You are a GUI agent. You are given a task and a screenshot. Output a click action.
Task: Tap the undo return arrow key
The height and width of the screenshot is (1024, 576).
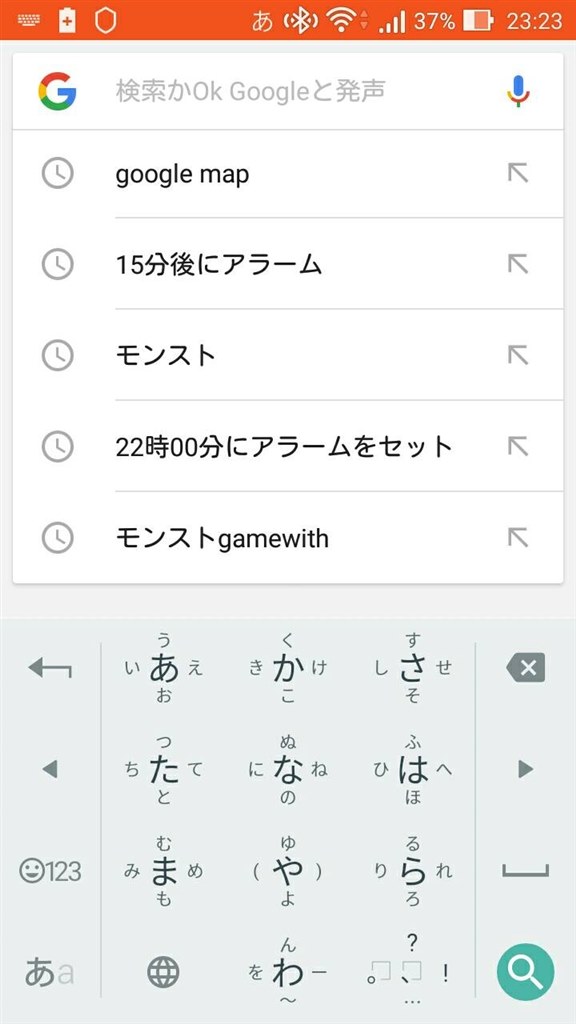(x=50, y=668)
